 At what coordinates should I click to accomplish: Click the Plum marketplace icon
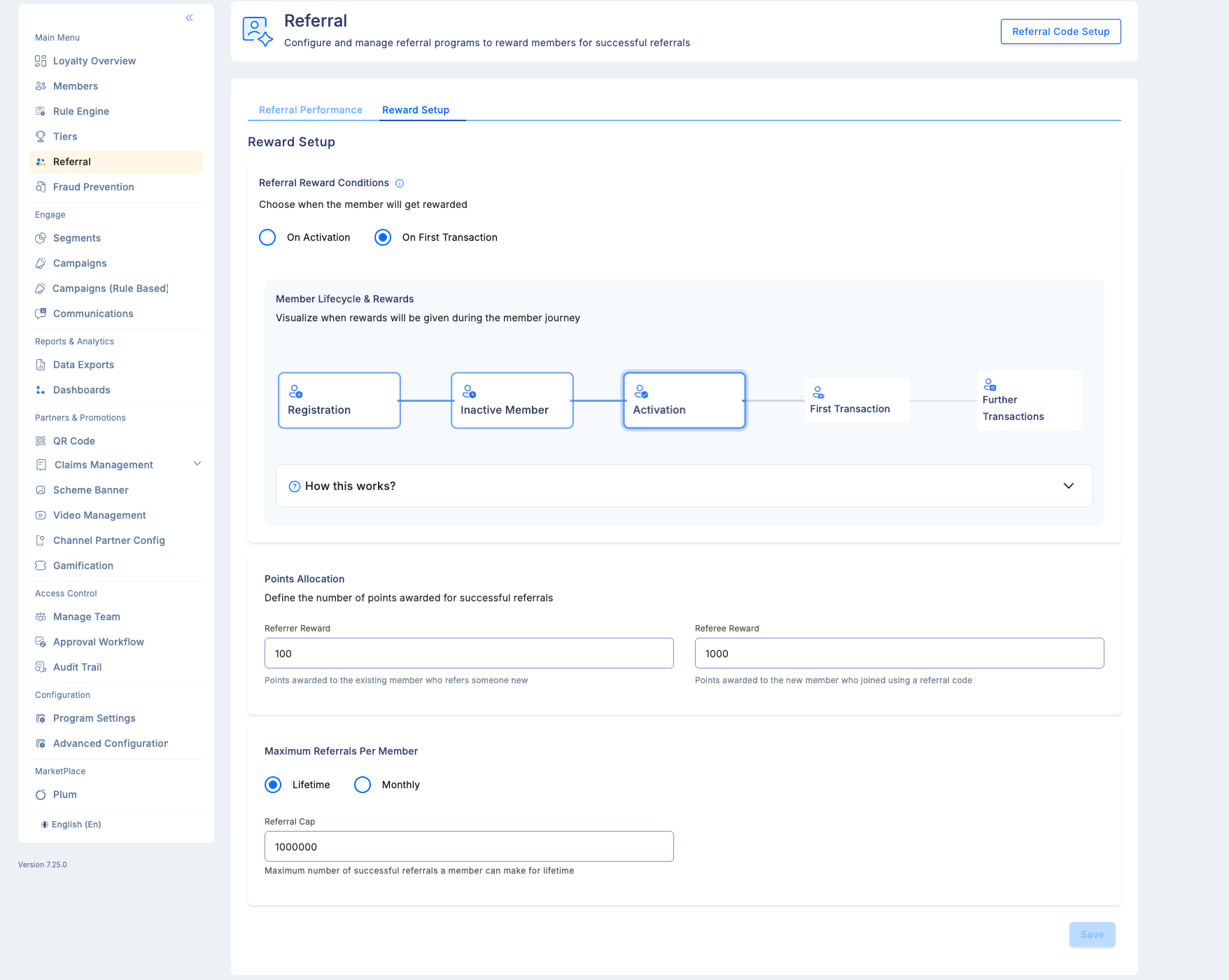[41, 794]
